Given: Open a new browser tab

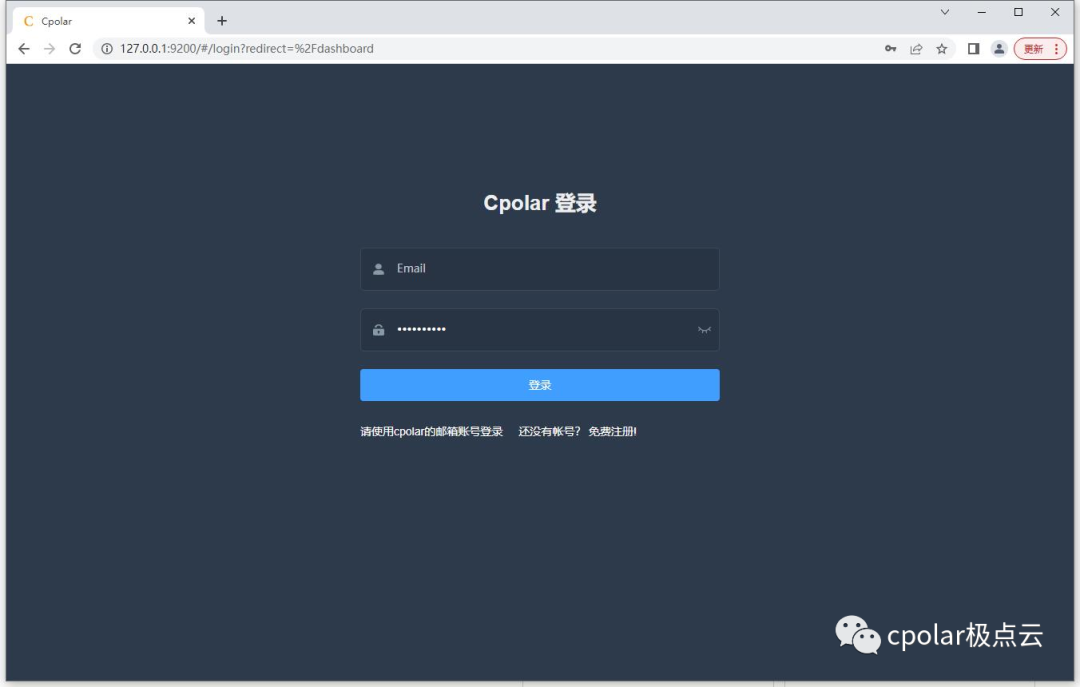Looking at the screenshot, I should tap(222, 21).
